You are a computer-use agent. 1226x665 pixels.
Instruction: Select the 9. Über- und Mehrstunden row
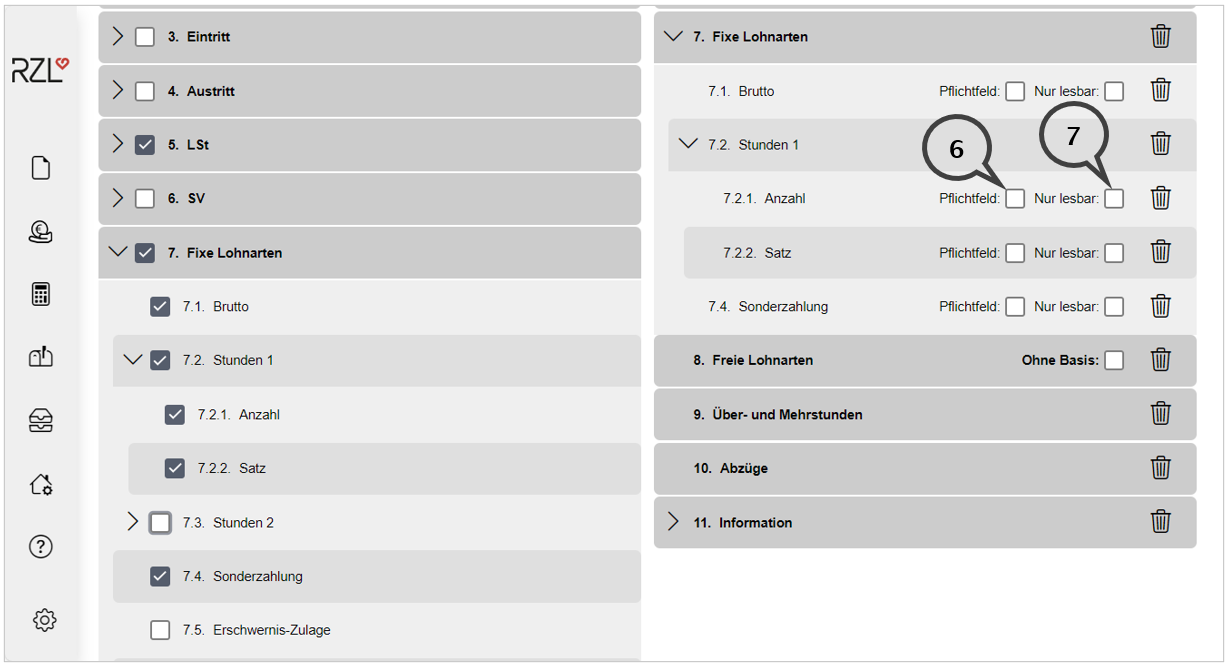[x=778, y=414]
